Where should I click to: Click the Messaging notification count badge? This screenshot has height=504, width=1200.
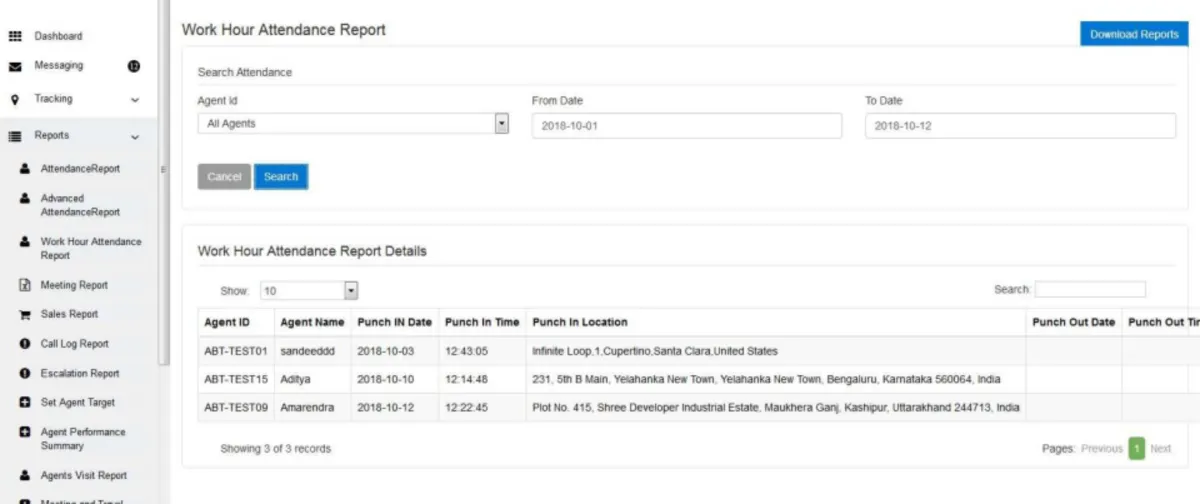(133, 66)
